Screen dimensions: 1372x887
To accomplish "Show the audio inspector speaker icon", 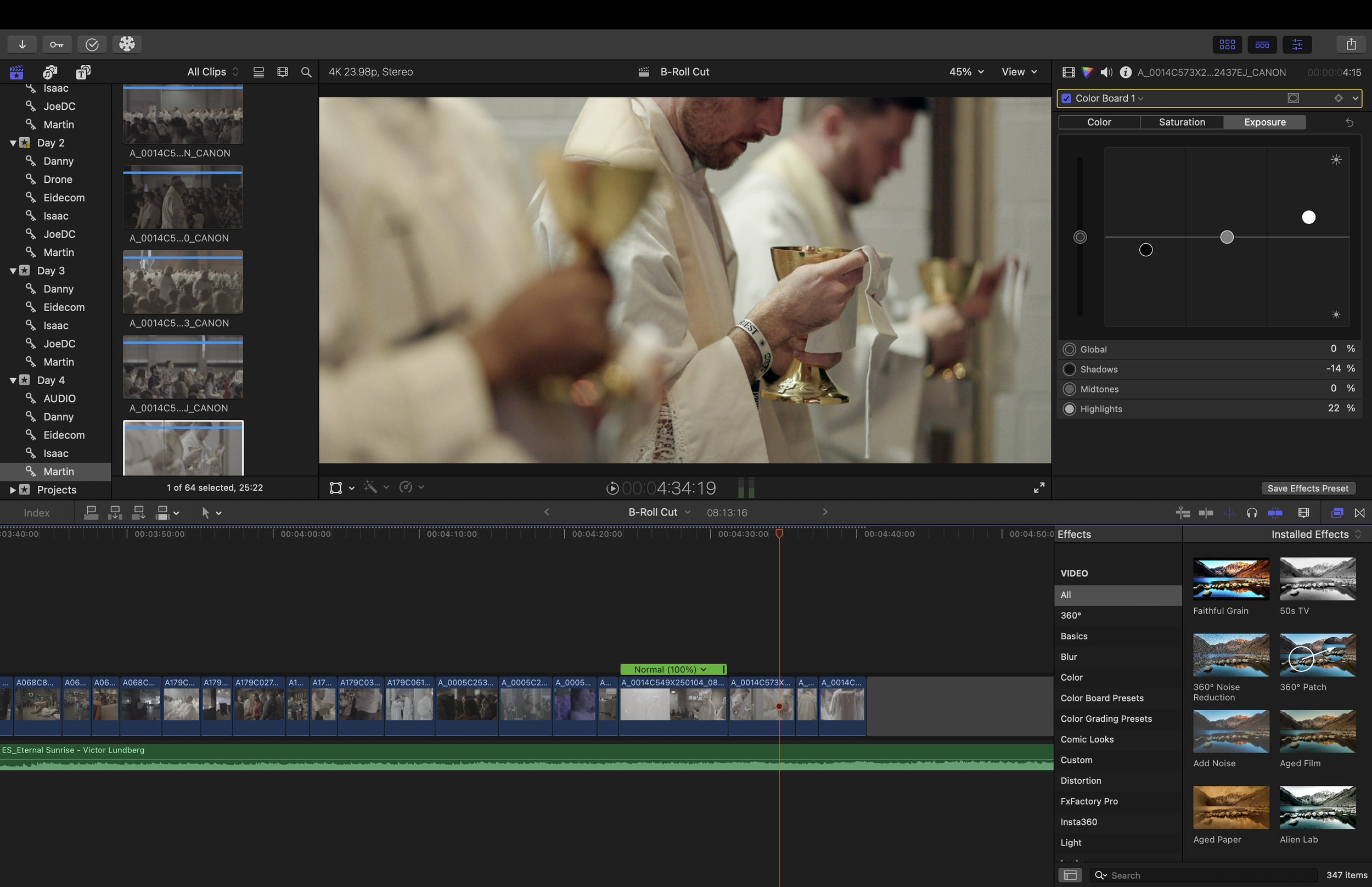I will pos(1106,72).
